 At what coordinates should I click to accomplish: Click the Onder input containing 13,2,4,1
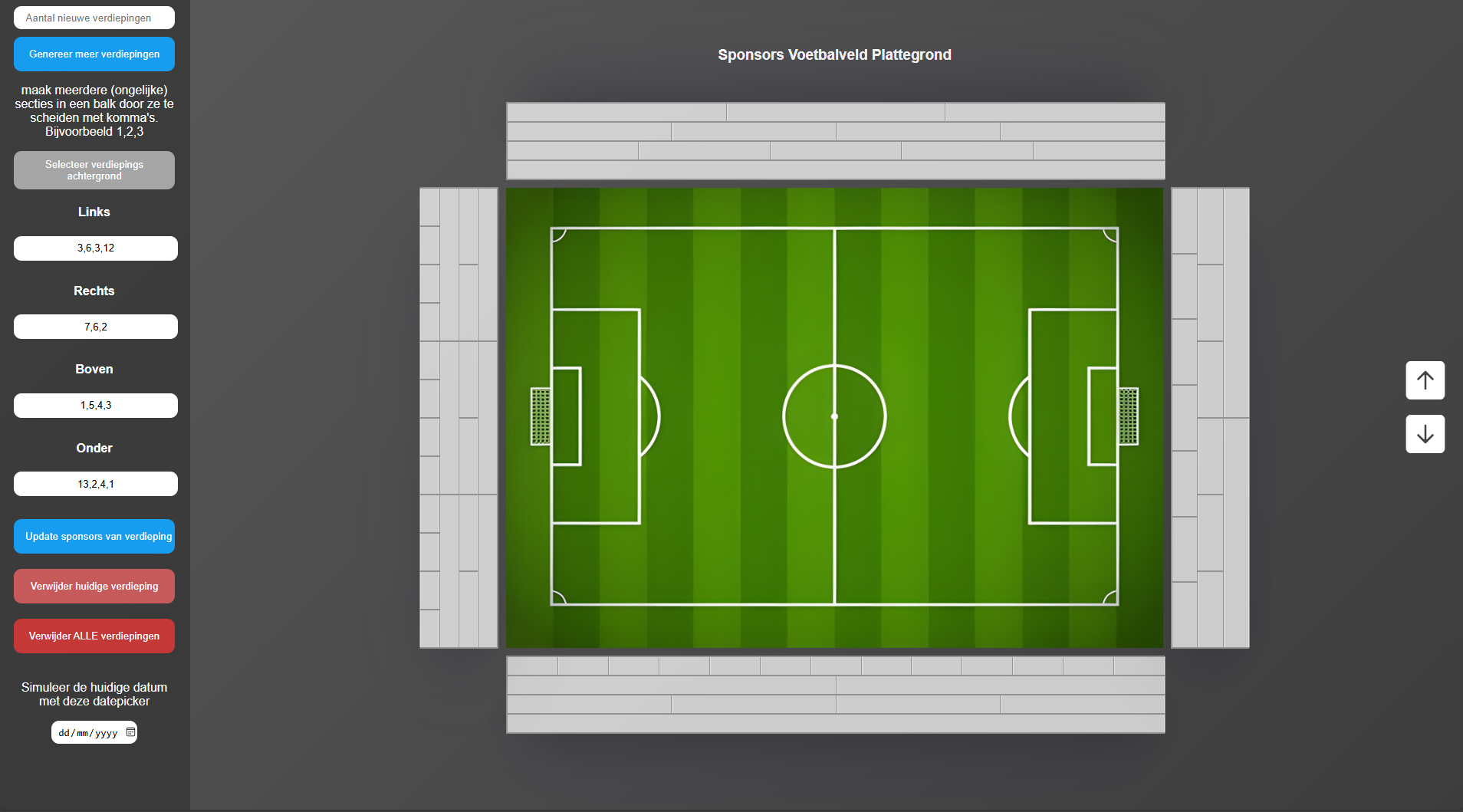pos(96,484)
